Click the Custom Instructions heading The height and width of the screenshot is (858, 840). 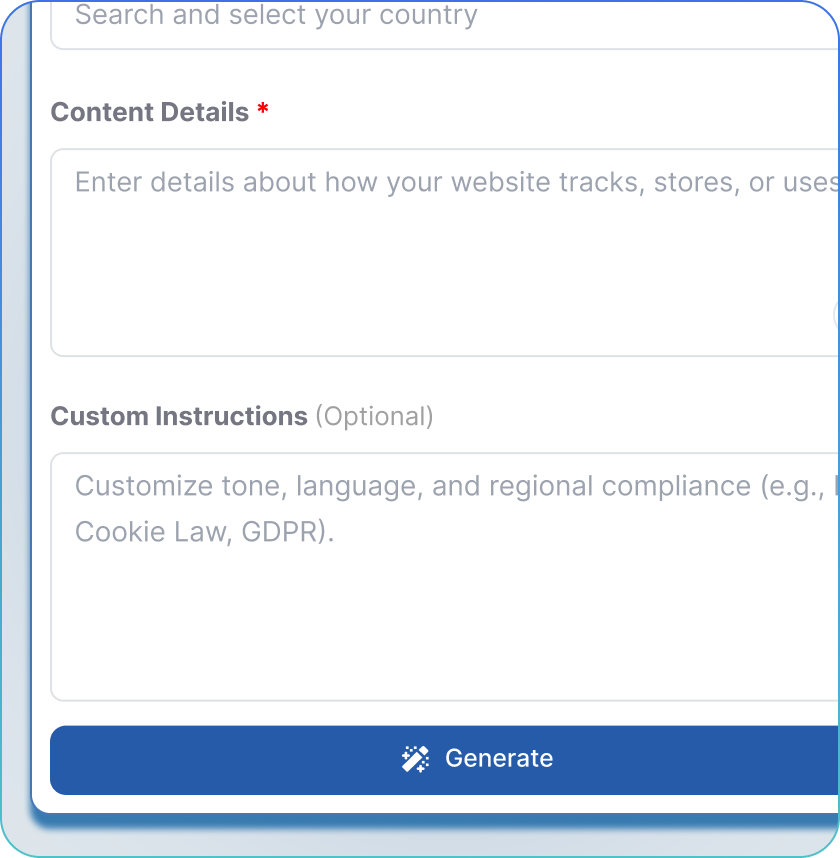[x=179, y=416]
